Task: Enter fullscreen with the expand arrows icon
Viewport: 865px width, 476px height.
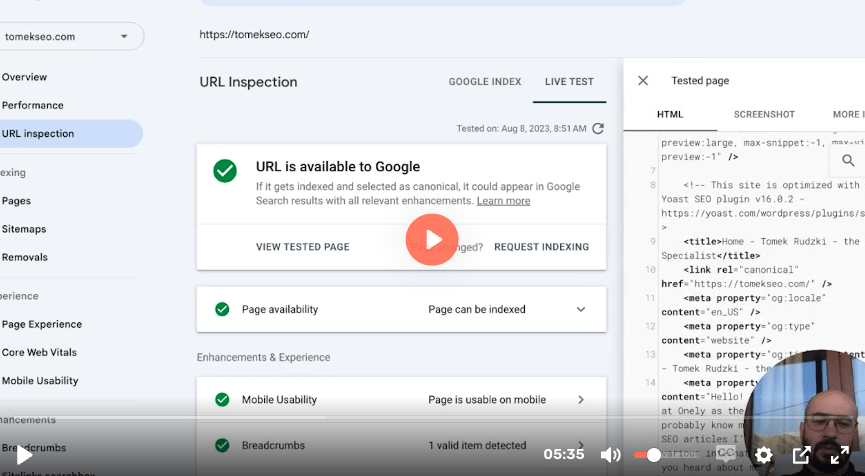Action: [x=840, y=455]
